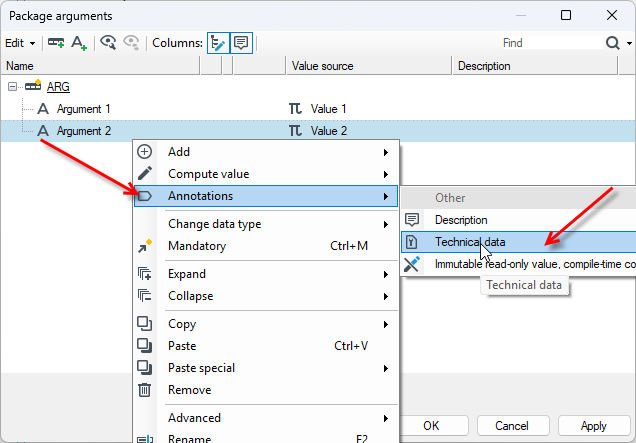Click the pencil icon for Compute value
The height and width of the screenshot is (443, 636).
(145, 174)
